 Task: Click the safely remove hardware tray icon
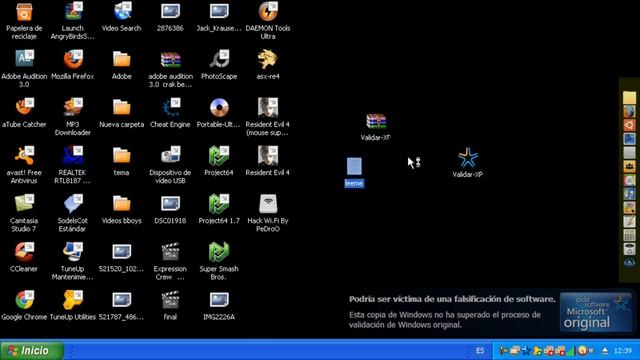605,351
